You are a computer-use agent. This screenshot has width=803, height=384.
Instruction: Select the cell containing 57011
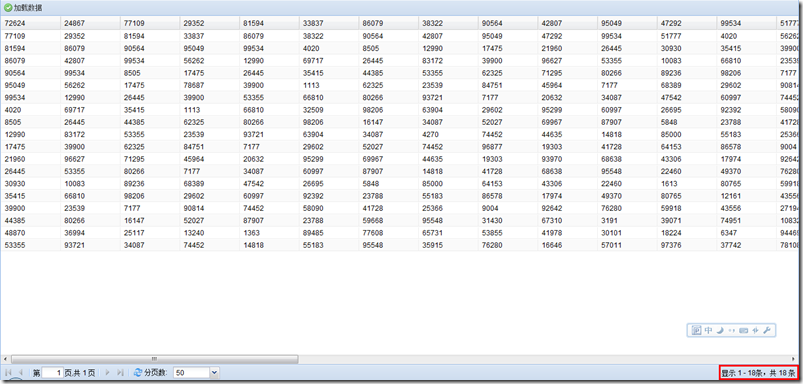point(628,245)
